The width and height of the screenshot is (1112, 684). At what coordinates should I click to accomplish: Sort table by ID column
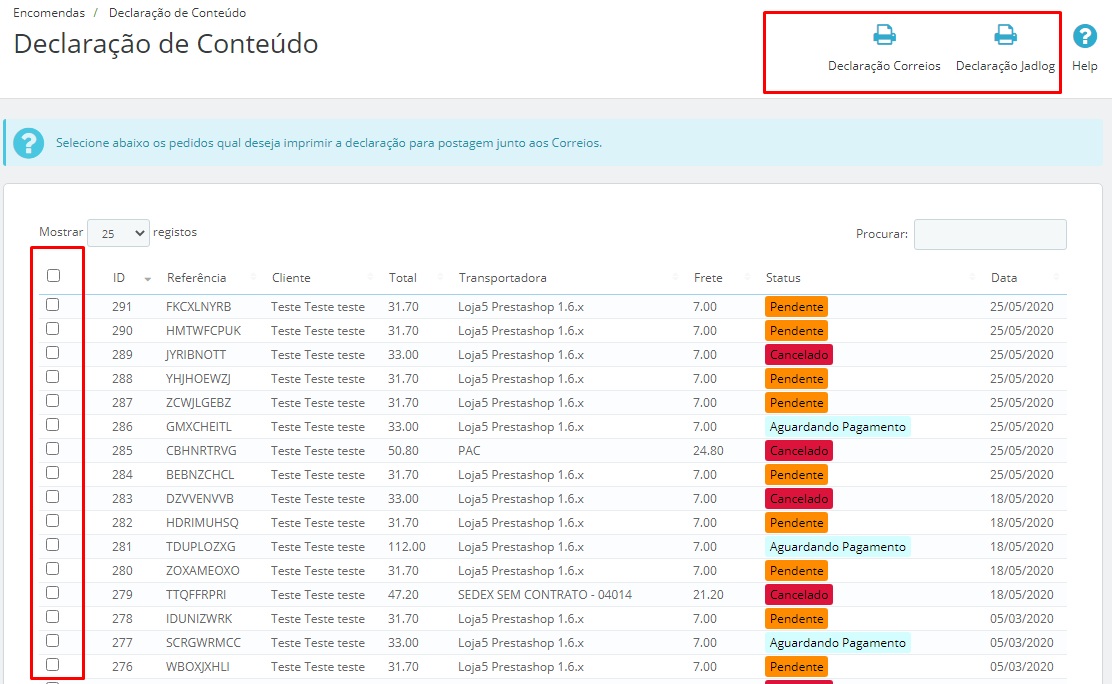[120, 278]
